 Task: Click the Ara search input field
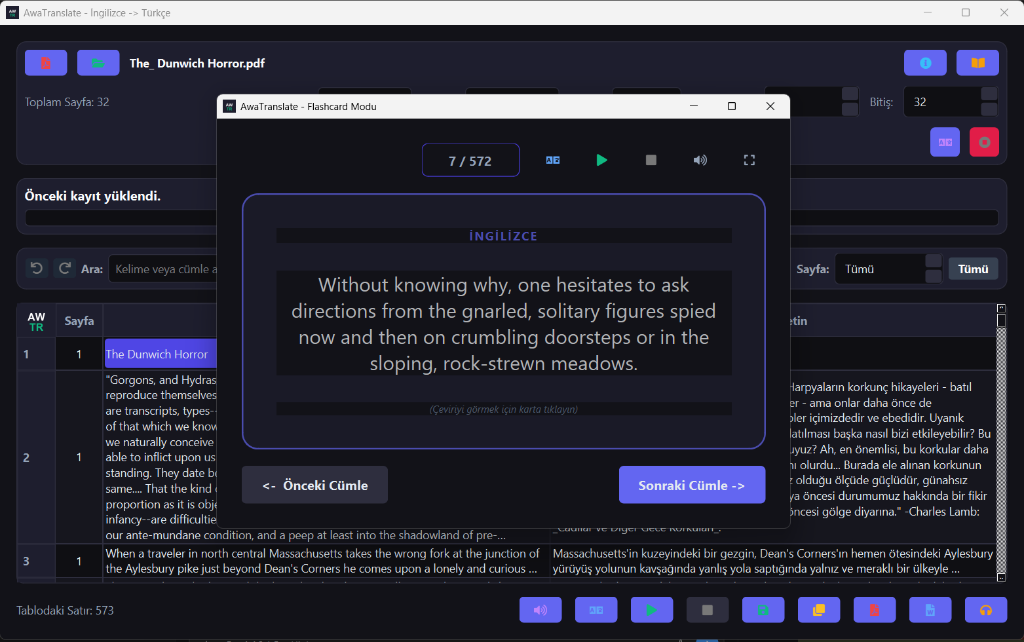point(163,269)
